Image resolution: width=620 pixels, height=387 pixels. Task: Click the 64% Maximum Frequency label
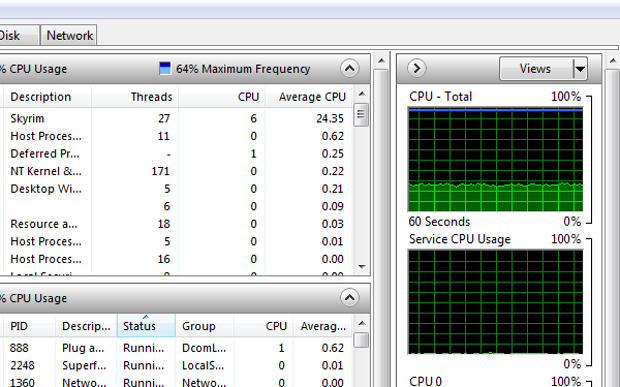tap(243, 69)
